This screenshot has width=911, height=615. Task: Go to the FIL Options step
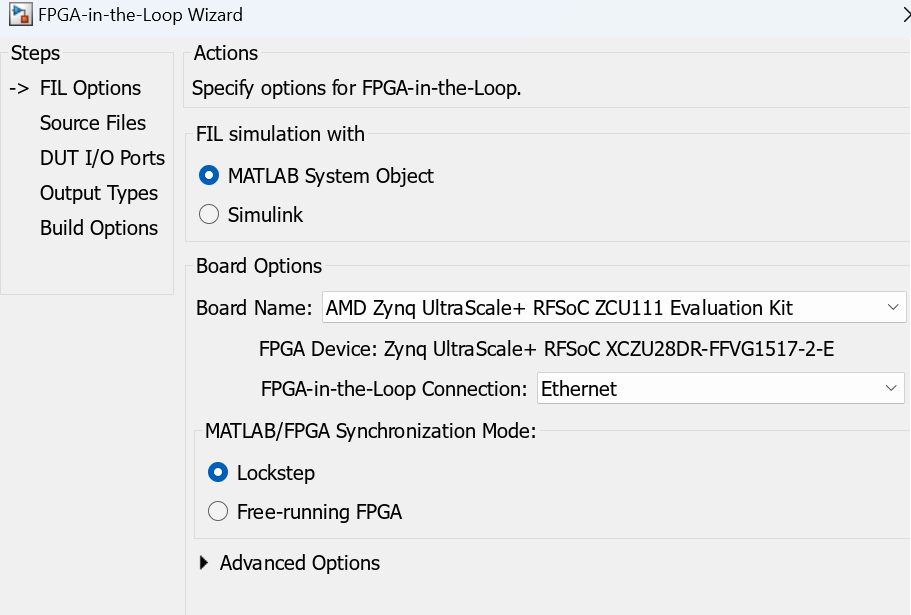[90, 88]
